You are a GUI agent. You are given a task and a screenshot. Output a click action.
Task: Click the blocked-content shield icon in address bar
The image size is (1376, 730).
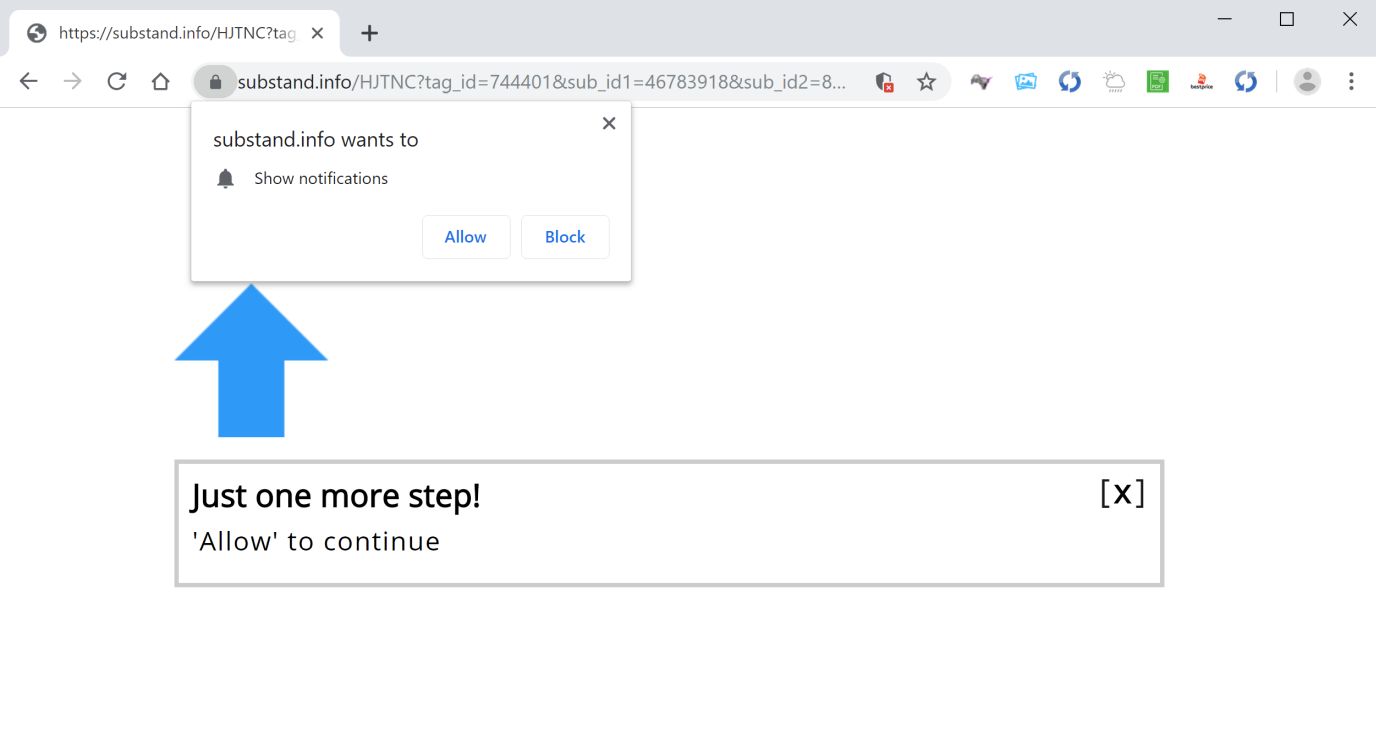[884, 82]
